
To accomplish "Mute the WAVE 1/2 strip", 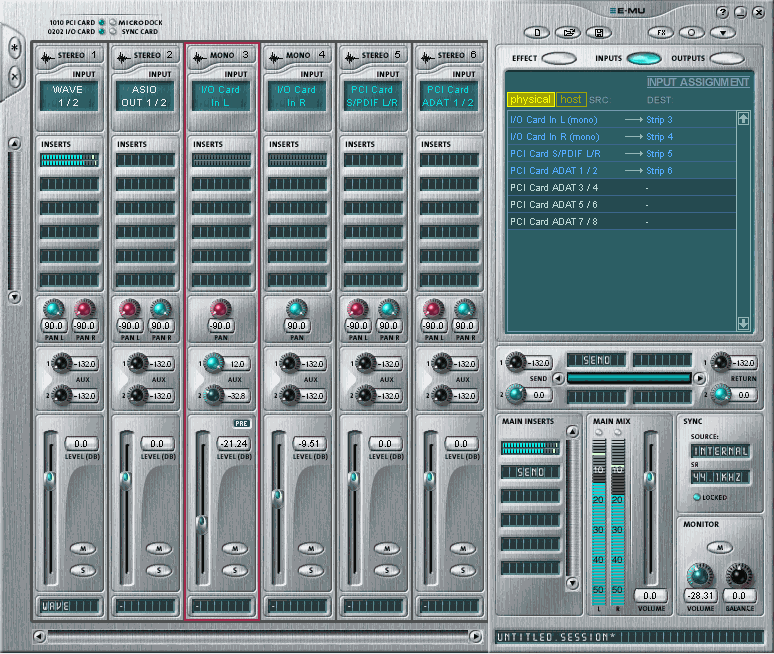I will click(82, 548).
